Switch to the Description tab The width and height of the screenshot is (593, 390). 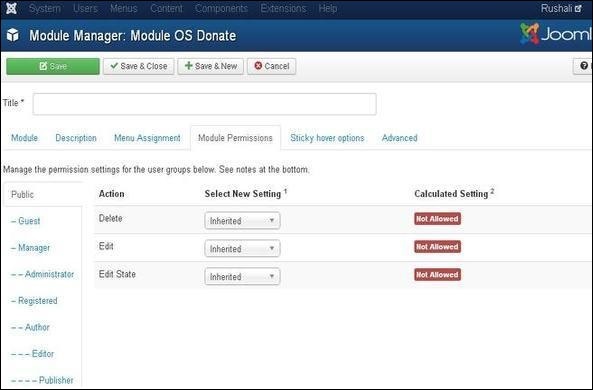click(76, 138)
